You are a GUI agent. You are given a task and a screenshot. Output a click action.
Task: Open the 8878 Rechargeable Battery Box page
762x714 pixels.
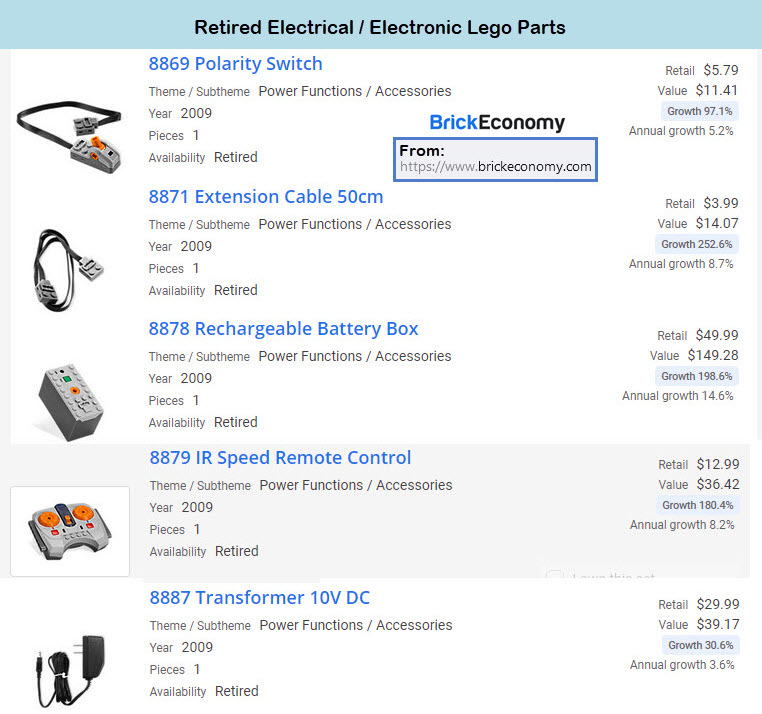283,329
